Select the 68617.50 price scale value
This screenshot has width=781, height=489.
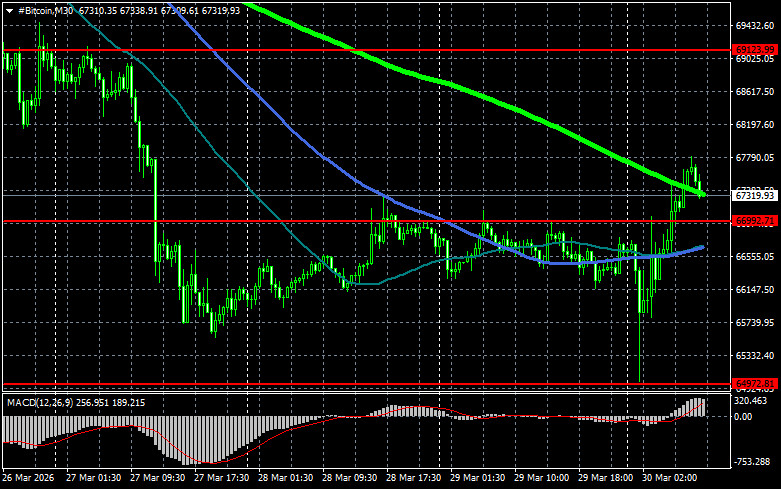point(755,92)
